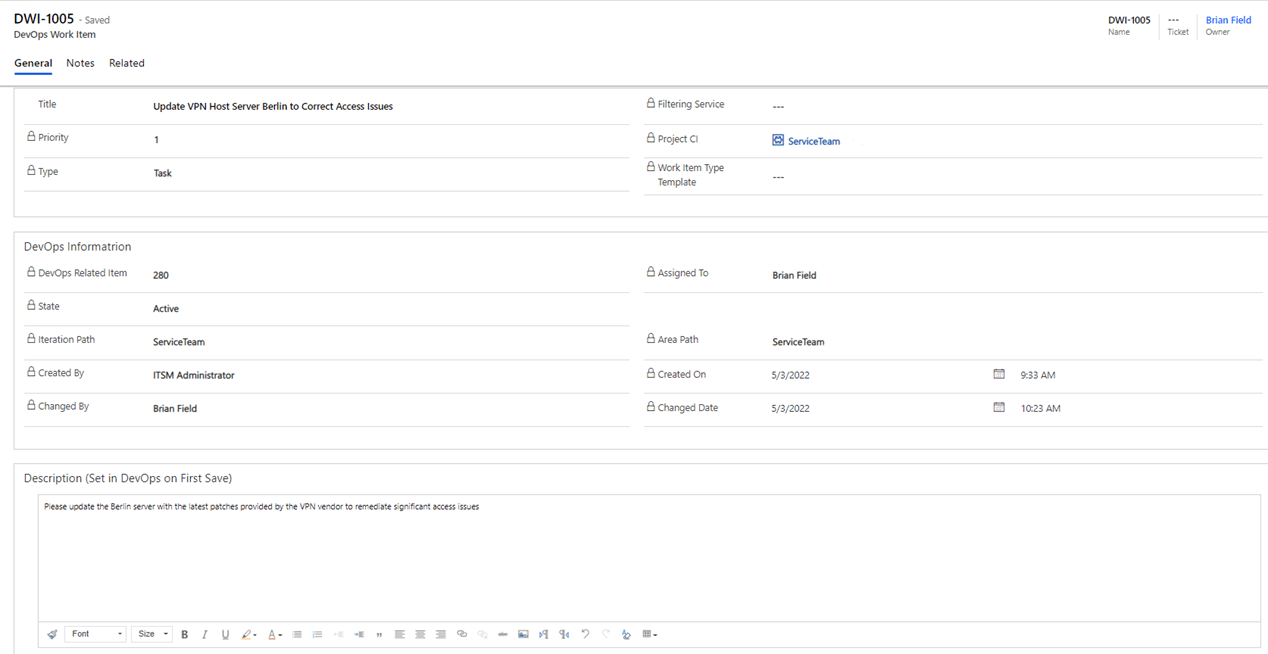Open the font color picker
The width and height of the screenshot is (1268, 654).
point(275,634)
